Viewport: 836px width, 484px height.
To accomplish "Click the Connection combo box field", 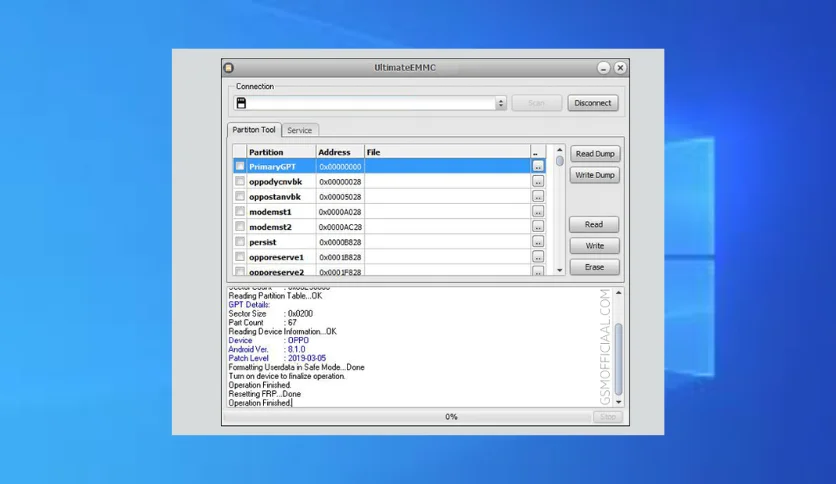I will [x=369, y=103].
